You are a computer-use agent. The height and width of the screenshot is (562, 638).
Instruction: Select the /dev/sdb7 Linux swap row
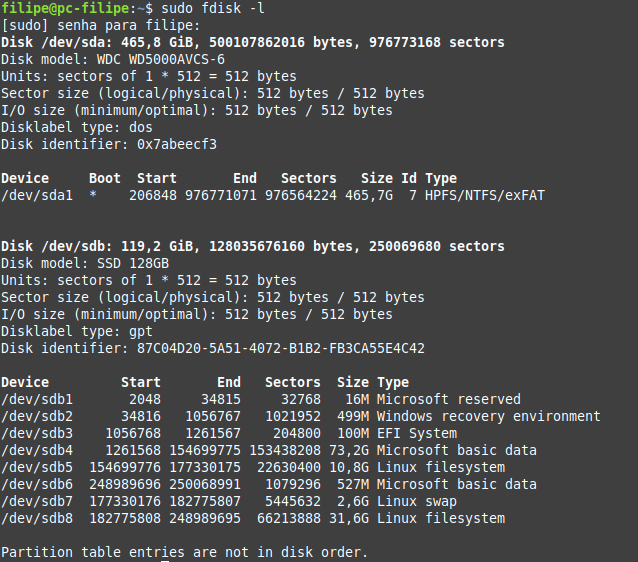[x=229, y=501]
